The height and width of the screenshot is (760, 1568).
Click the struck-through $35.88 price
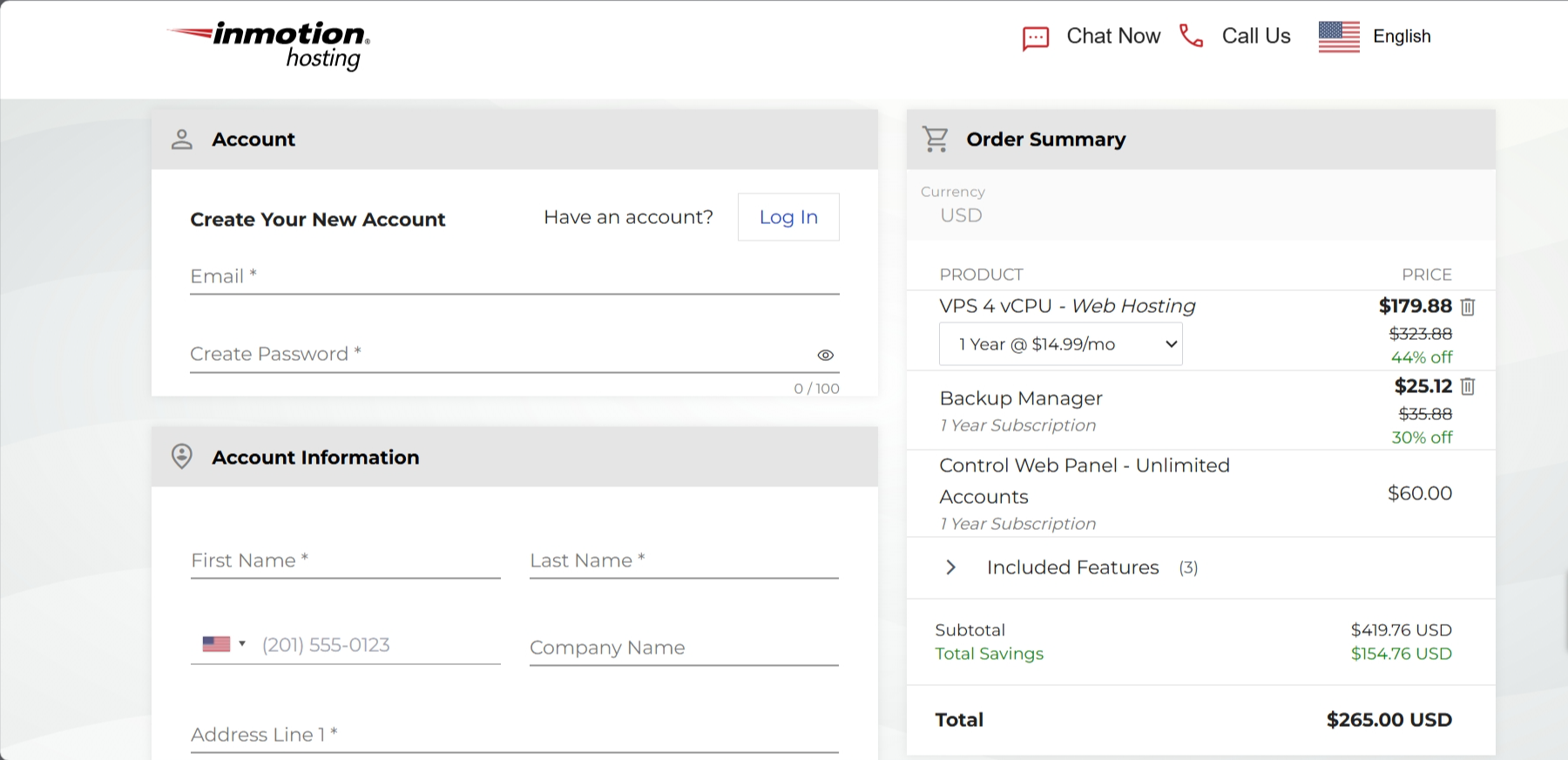click(1425, 414)
